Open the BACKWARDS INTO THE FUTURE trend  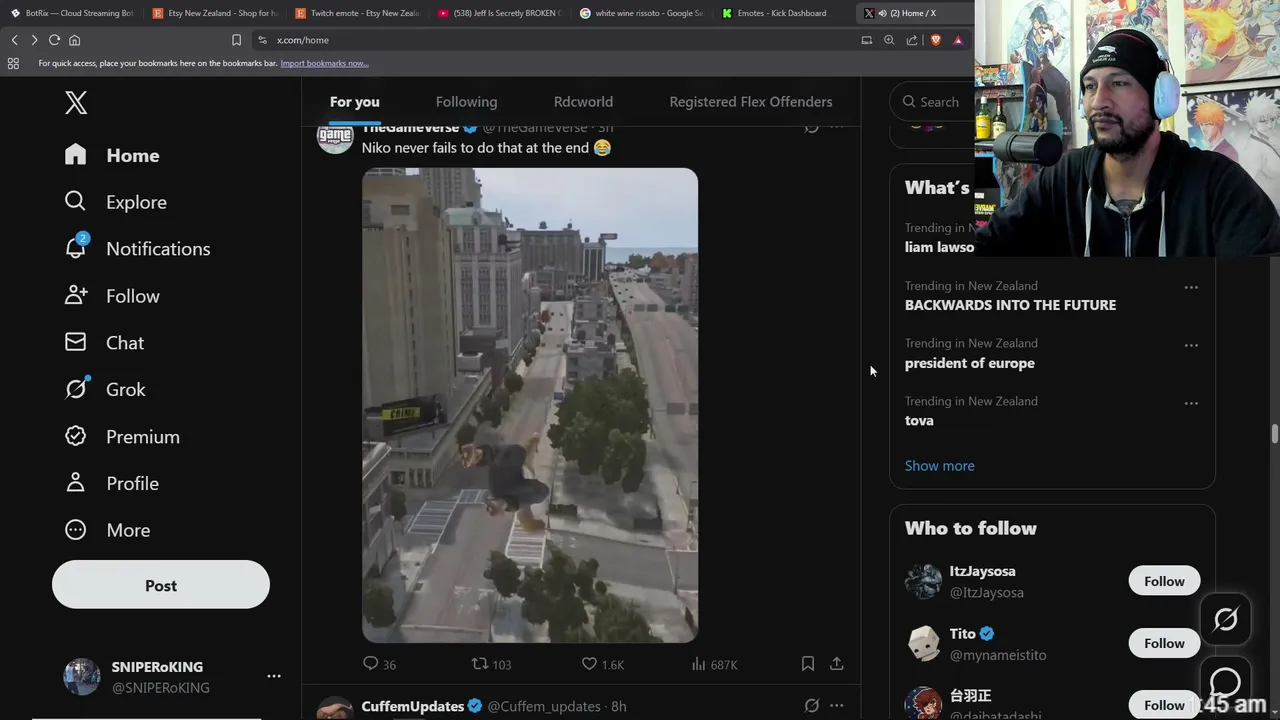click(x=1010, y=305)
